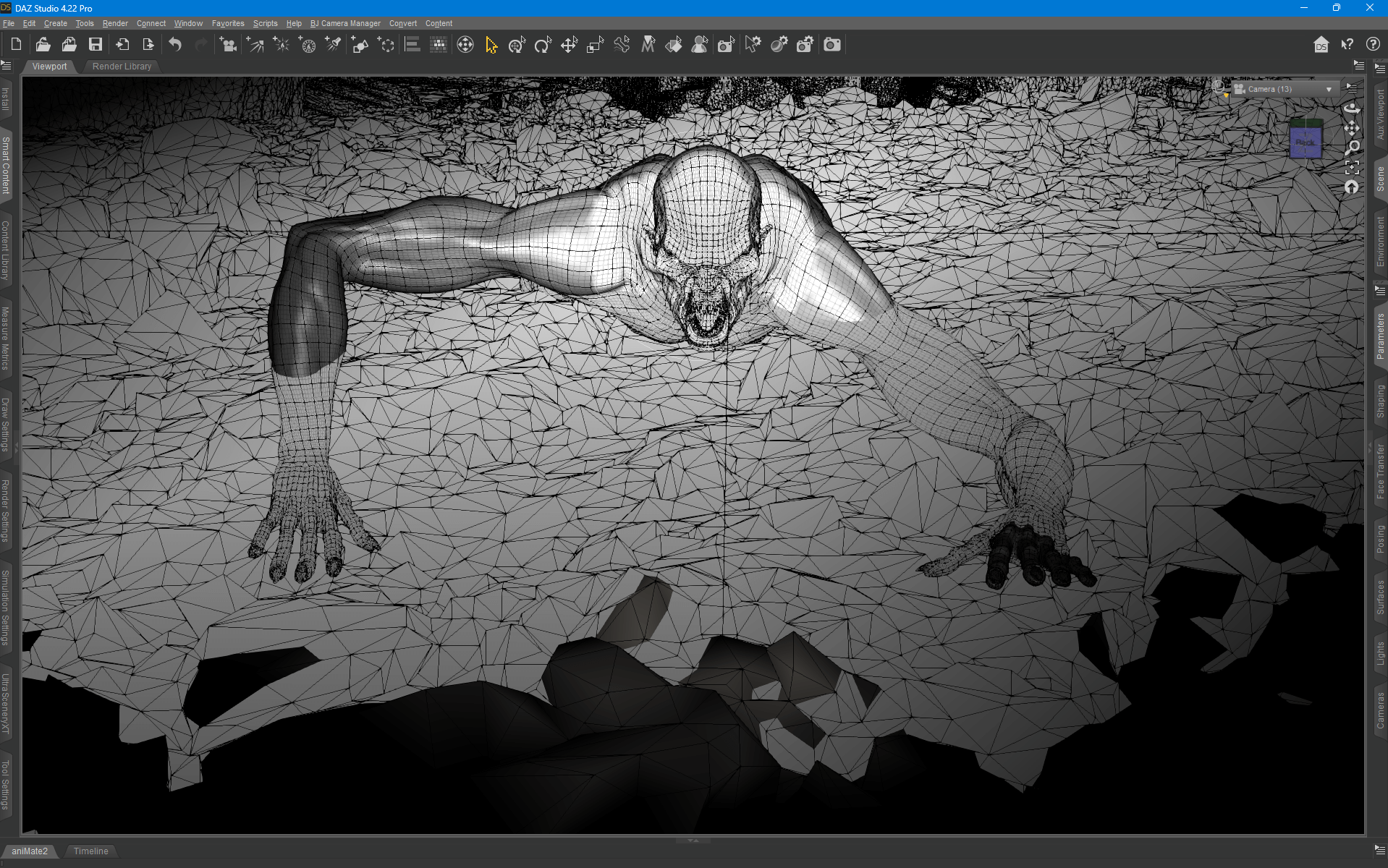1388x868 pixels.
Task: Create a new spotlight
Action: coord(333,45)
